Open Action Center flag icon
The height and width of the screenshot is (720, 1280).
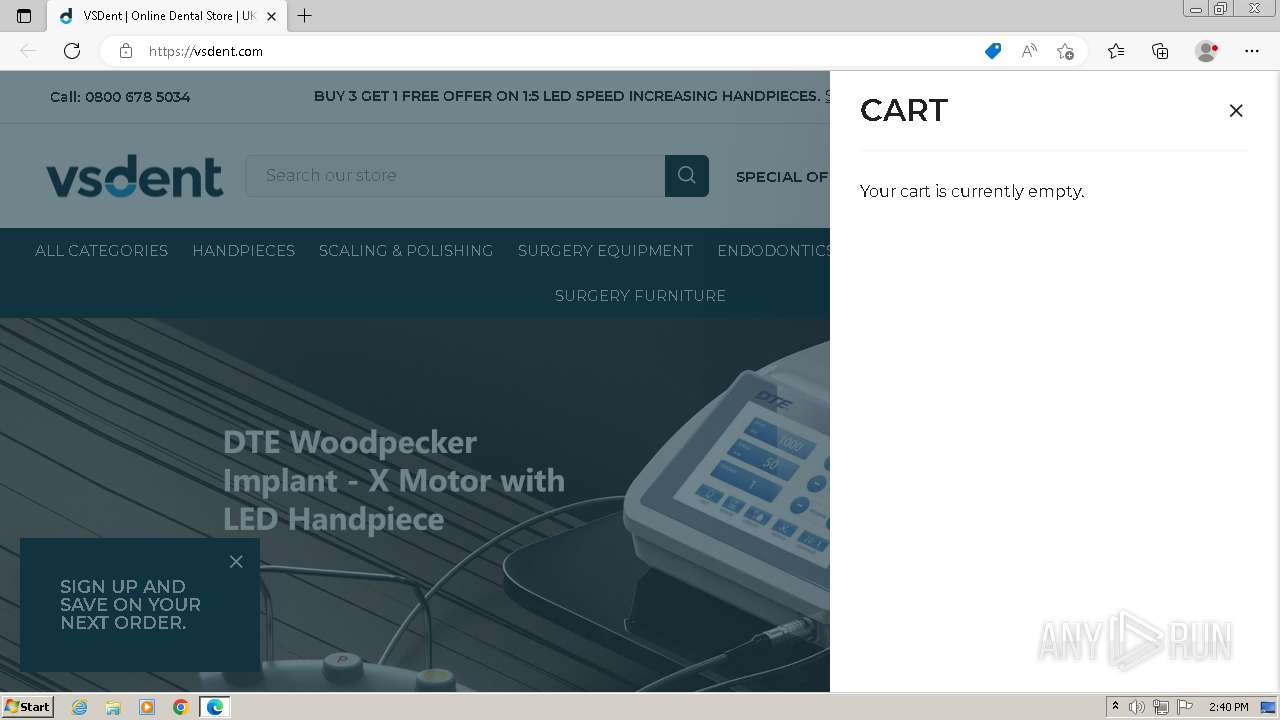[1185, 707]
